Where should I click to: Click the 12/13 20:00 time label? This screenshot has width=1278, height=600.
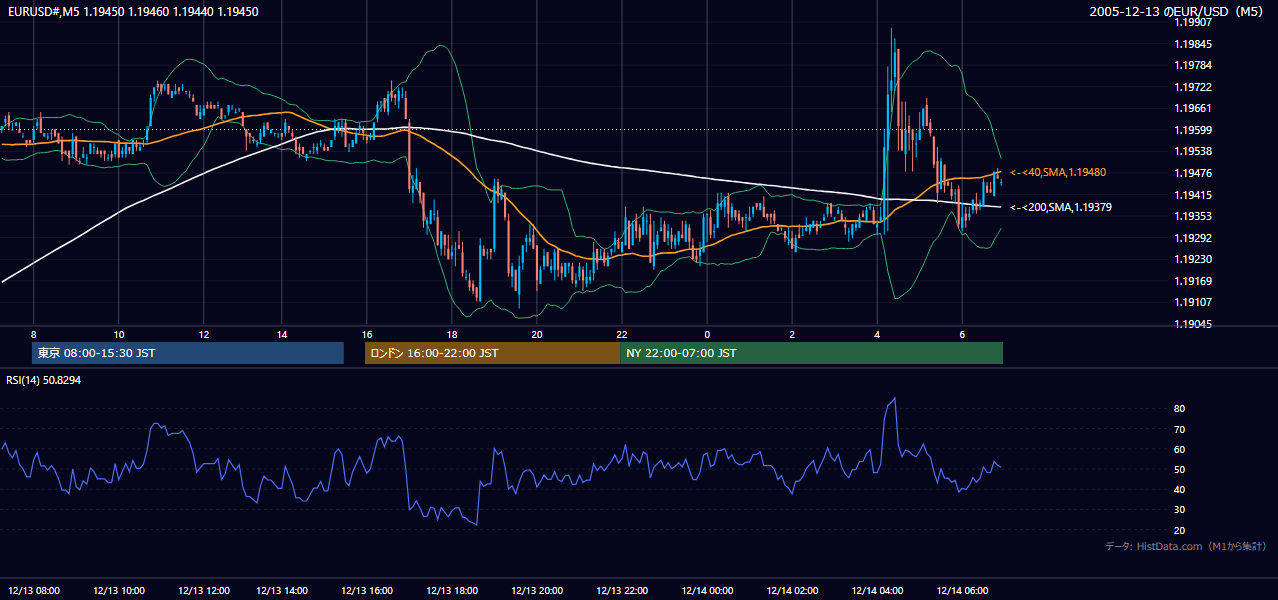click(x=537, y=590)
